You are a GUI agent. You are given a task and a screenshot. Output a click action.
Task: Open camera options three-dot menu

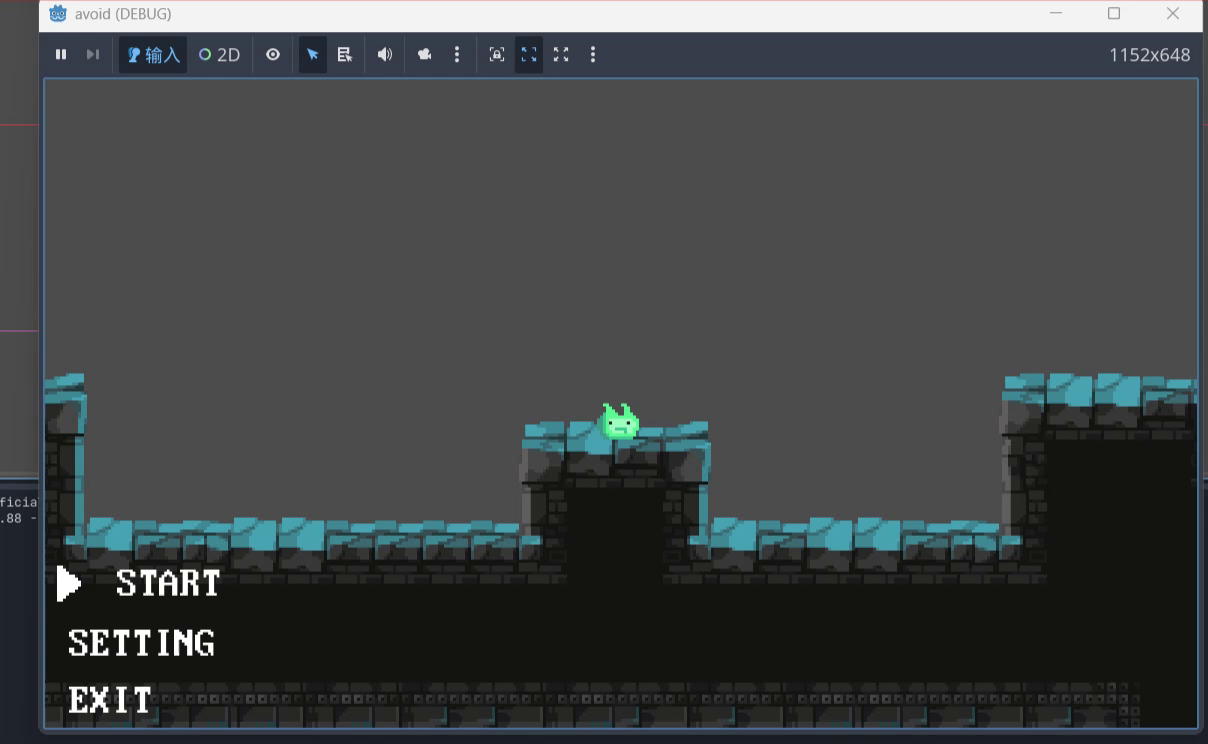pos(457,55)
